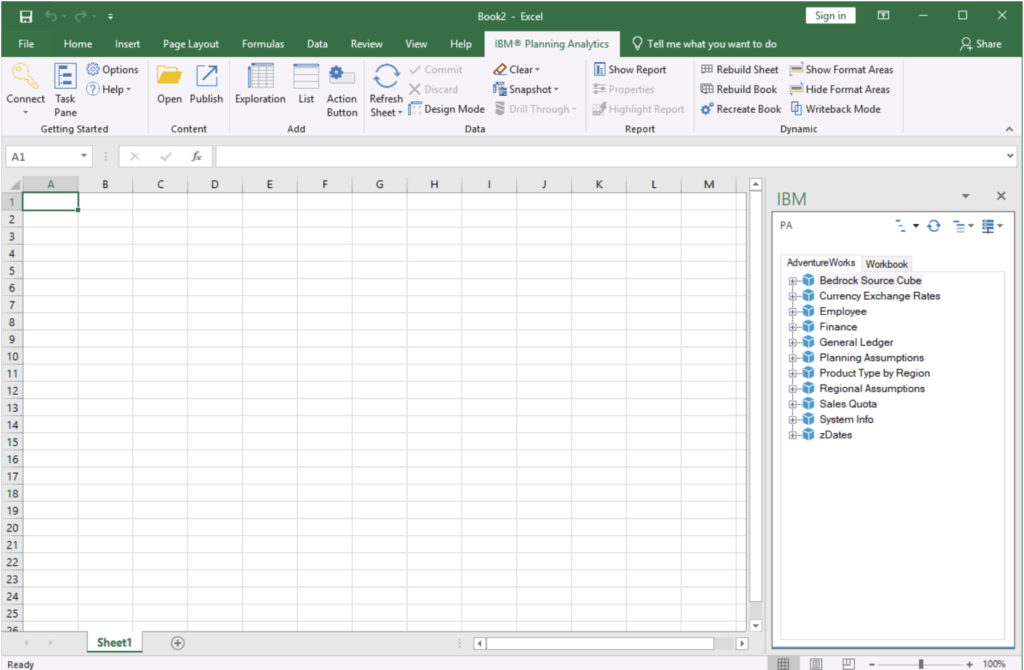Click Rebuild Sheet button
This screenshot has height=670, width=1024.
pos(740,69)
